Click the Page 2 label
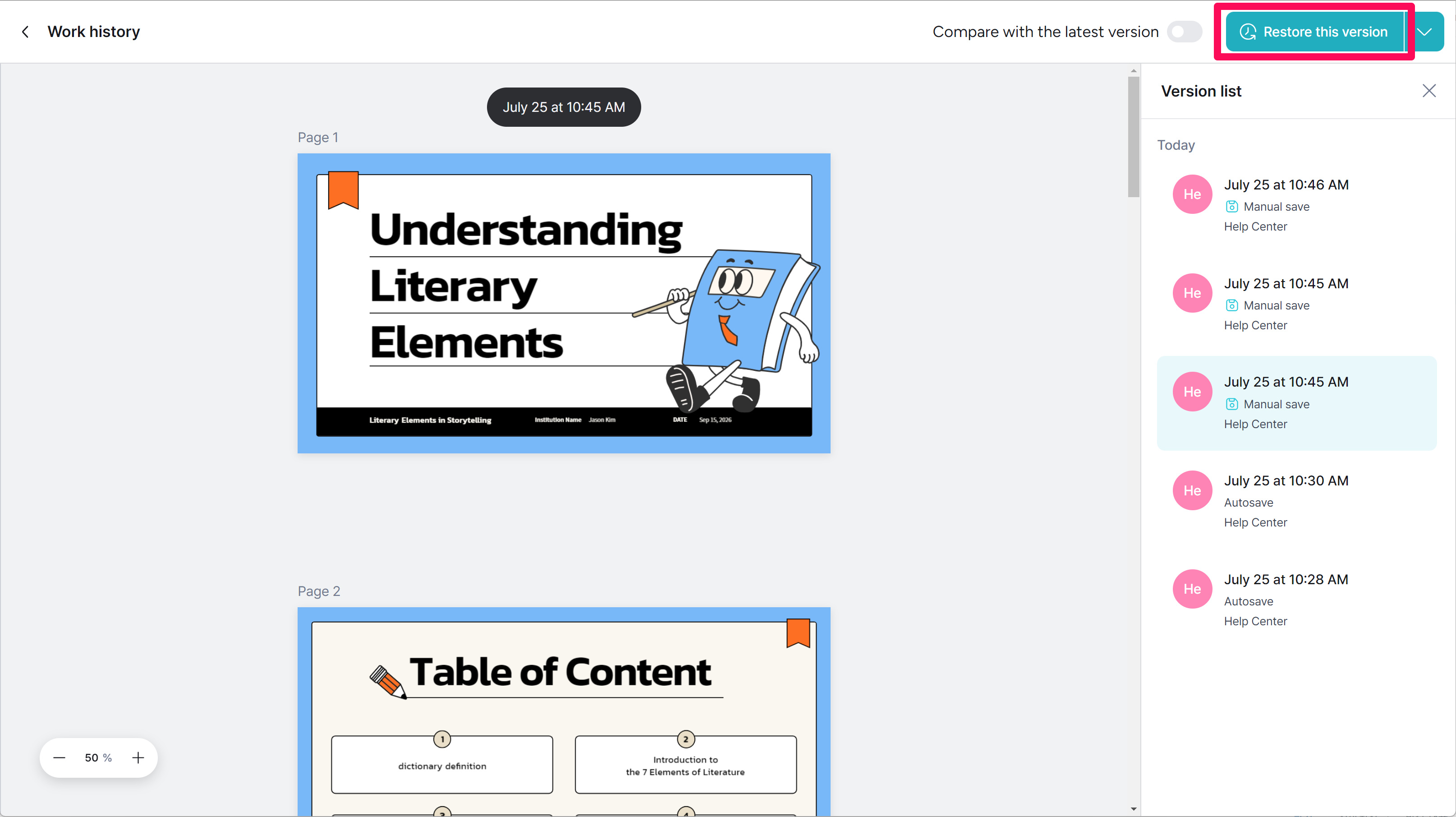The image size is (1456, 817). tap(319, 591)
